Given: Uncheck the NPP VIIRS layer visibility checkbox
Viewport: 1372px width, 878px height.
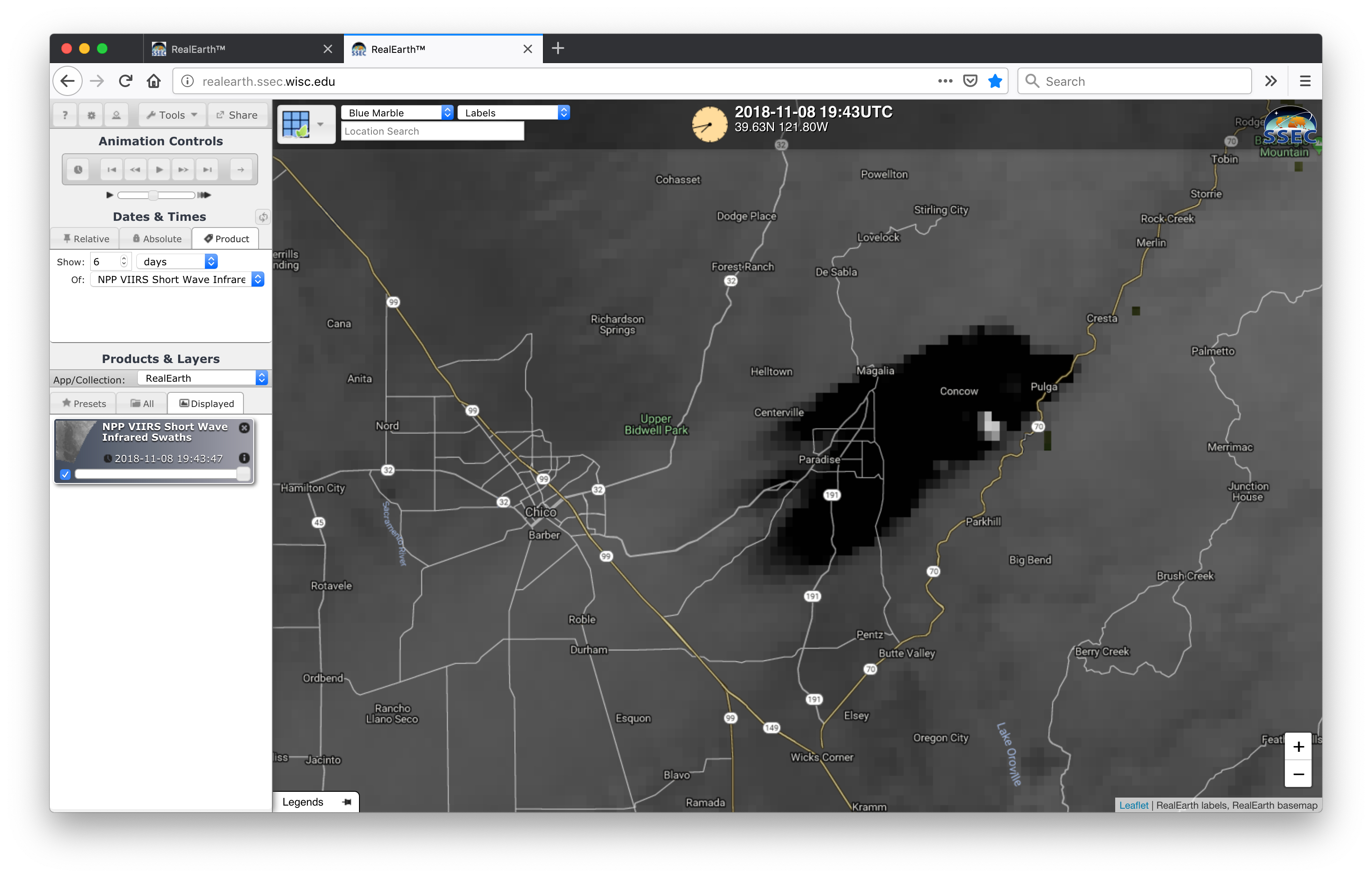Looking at the screenshot, I should 65,474.
